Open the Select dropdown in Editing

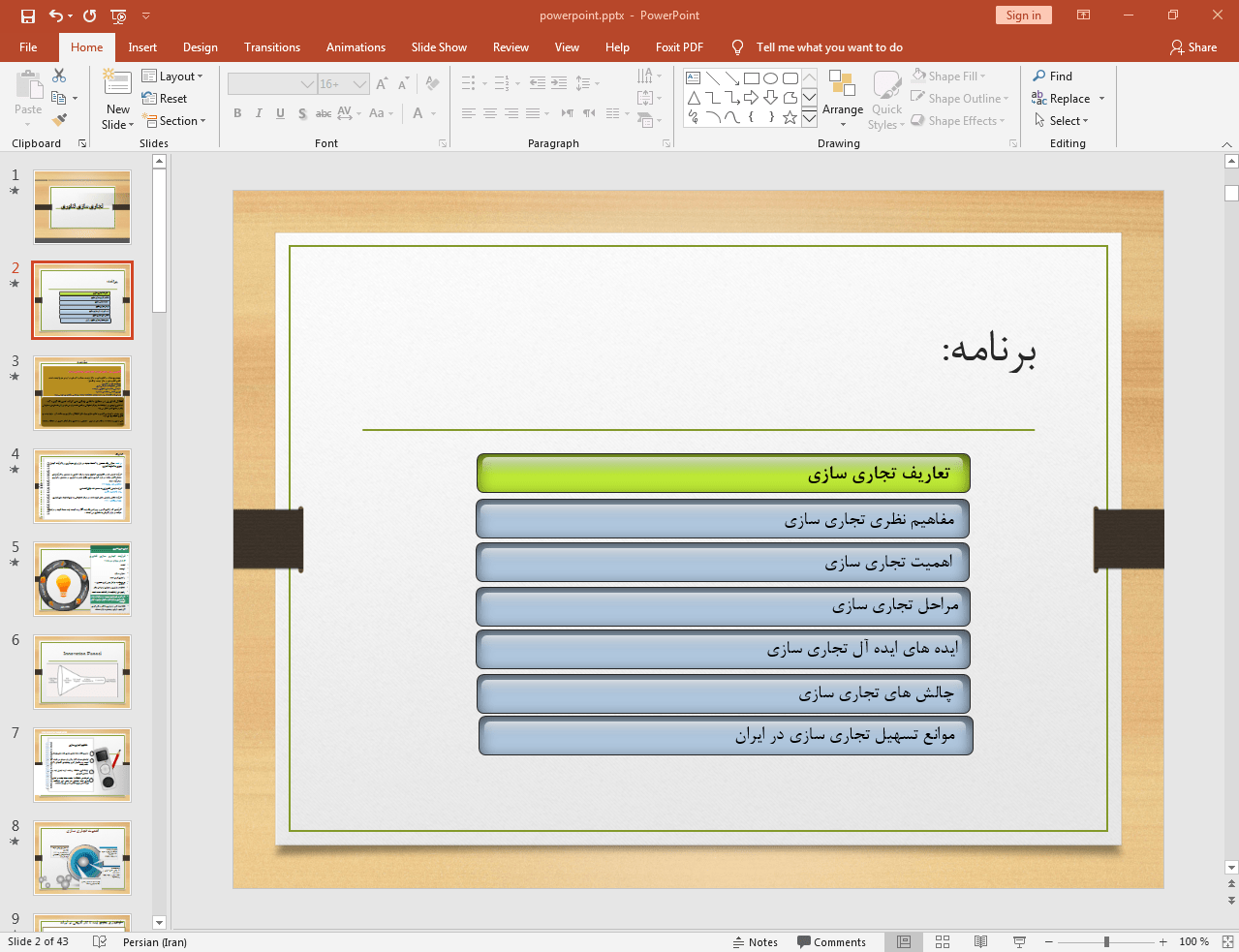(x=1062, y=121)
